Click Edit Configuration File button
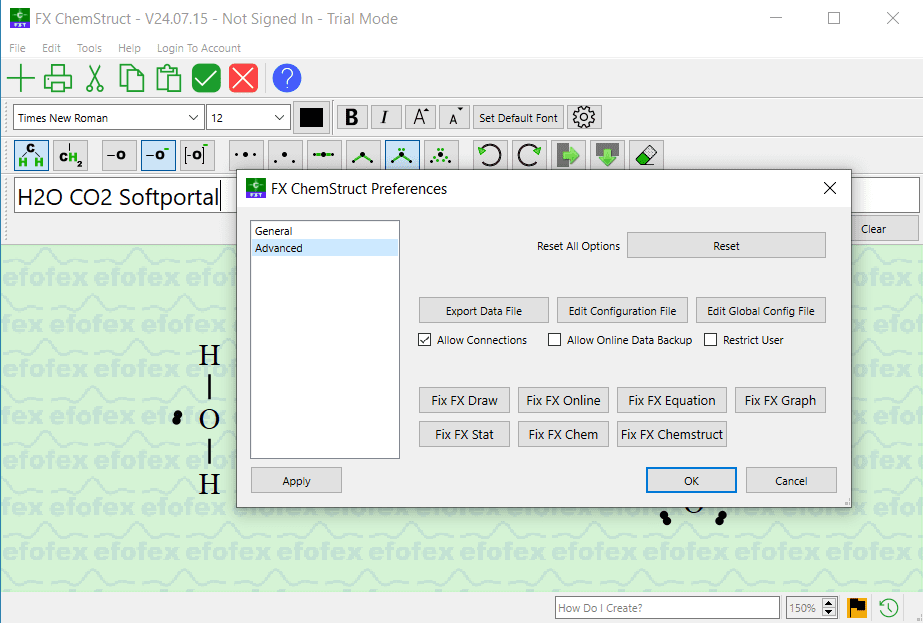The image size is (923, 623). click(622, 310)
